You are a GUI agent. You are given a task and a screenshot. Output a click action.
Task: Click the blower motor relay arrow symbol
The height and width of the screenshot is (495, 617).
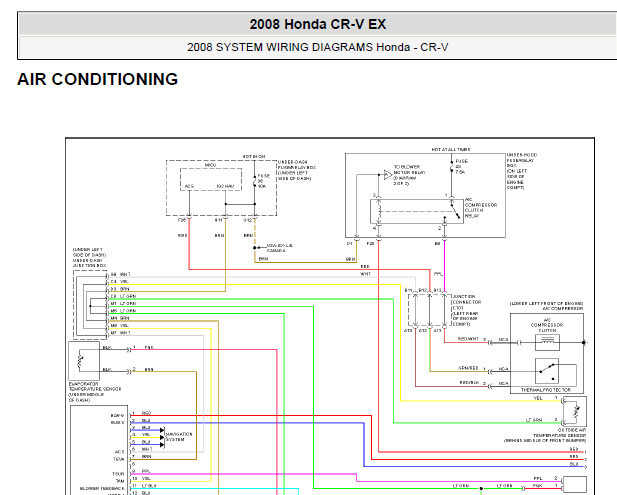388,175
